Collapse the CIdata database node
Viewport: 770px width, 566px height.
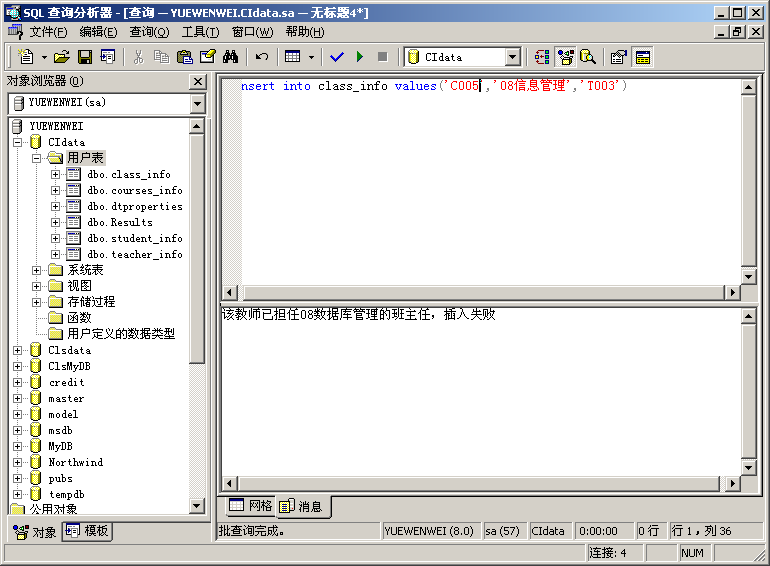pyautogui.click(x=18, y=142)
